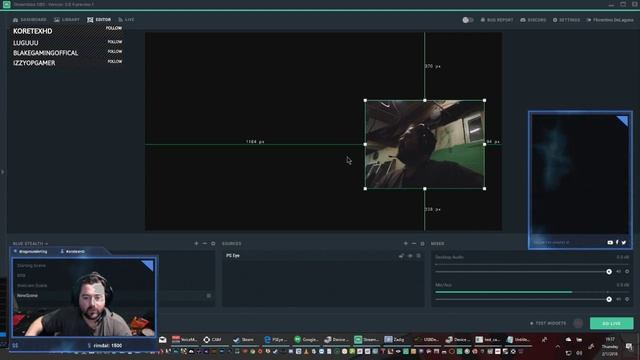Open scene settings gear icon
The image size is (640, 360).
[213, 244]
